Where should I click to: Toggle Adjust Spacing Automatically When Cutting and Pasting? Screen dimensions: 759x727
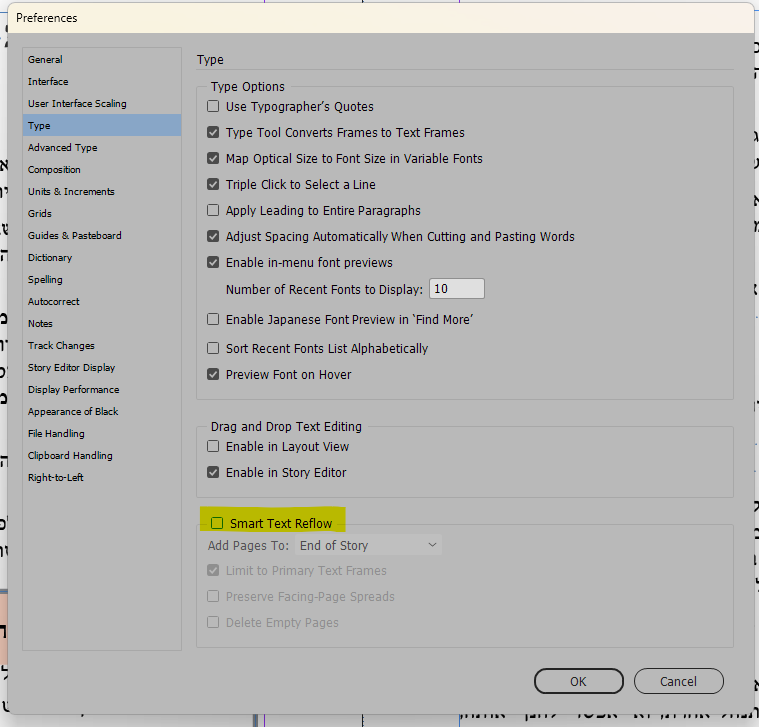pyautogui.click(x=213, y=236)
